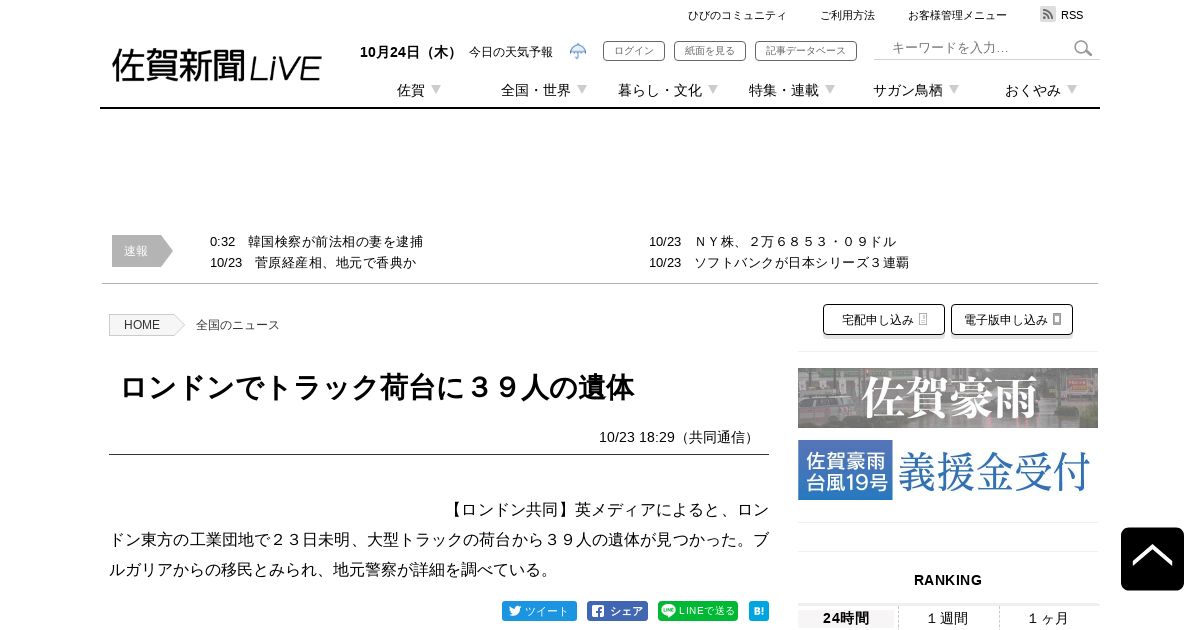The width and height of the screenshot is (1200, 630).
Task: Click the ログイン button
Action: 634,51
